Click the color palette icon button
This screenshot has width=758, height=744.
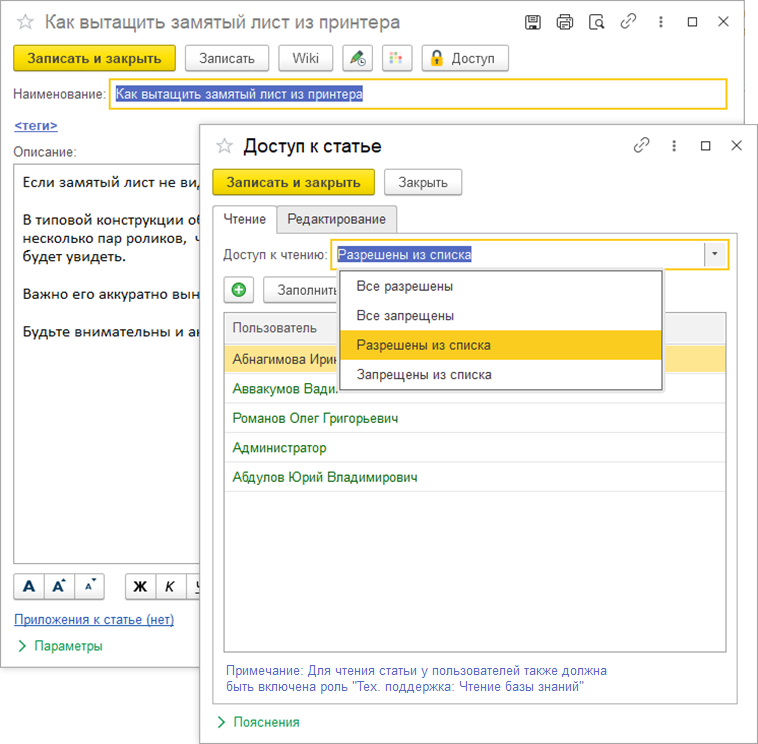[397, 59]
